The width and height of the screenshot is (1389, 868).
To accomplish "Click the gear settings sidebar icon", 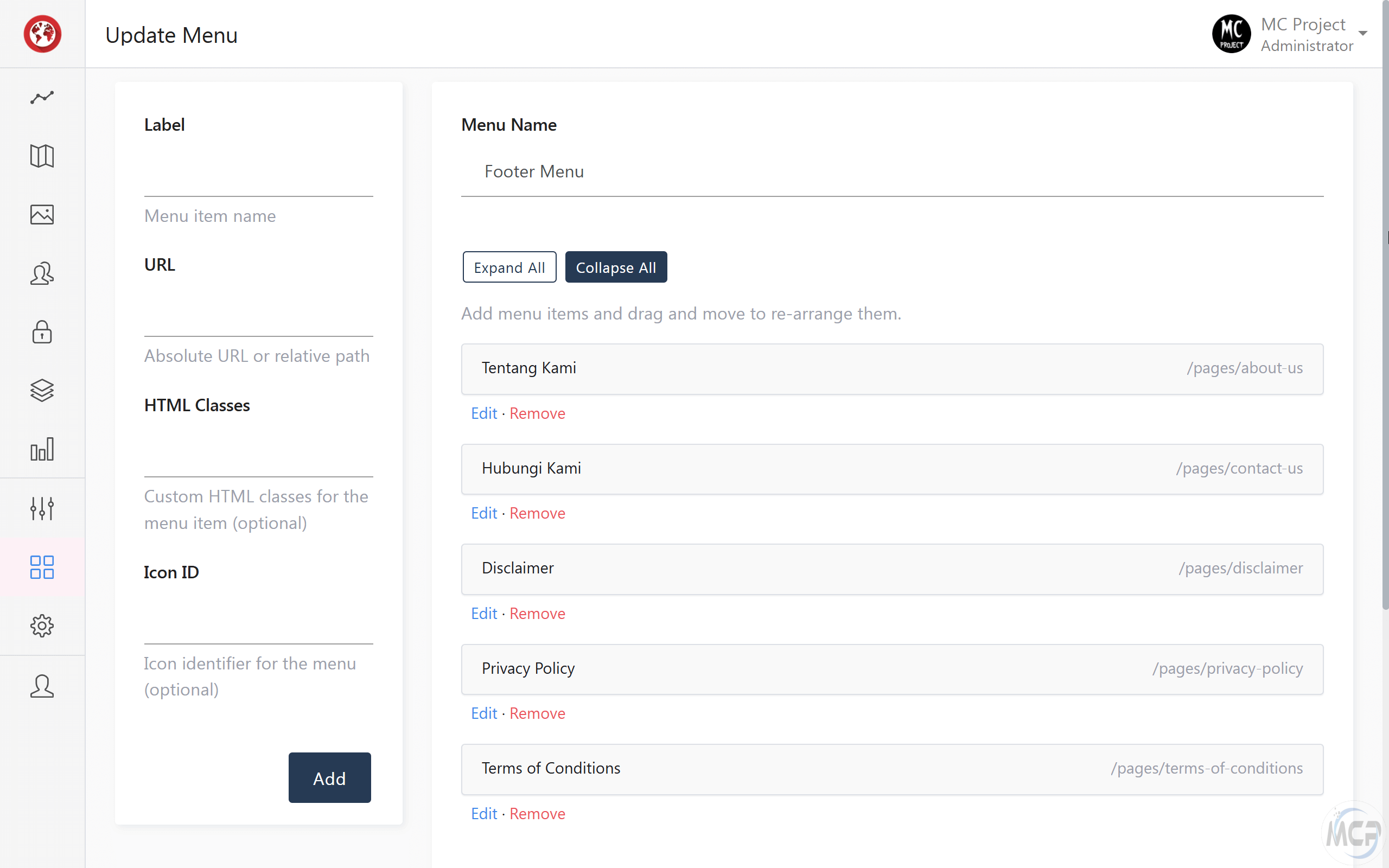I will click(42, 626).
